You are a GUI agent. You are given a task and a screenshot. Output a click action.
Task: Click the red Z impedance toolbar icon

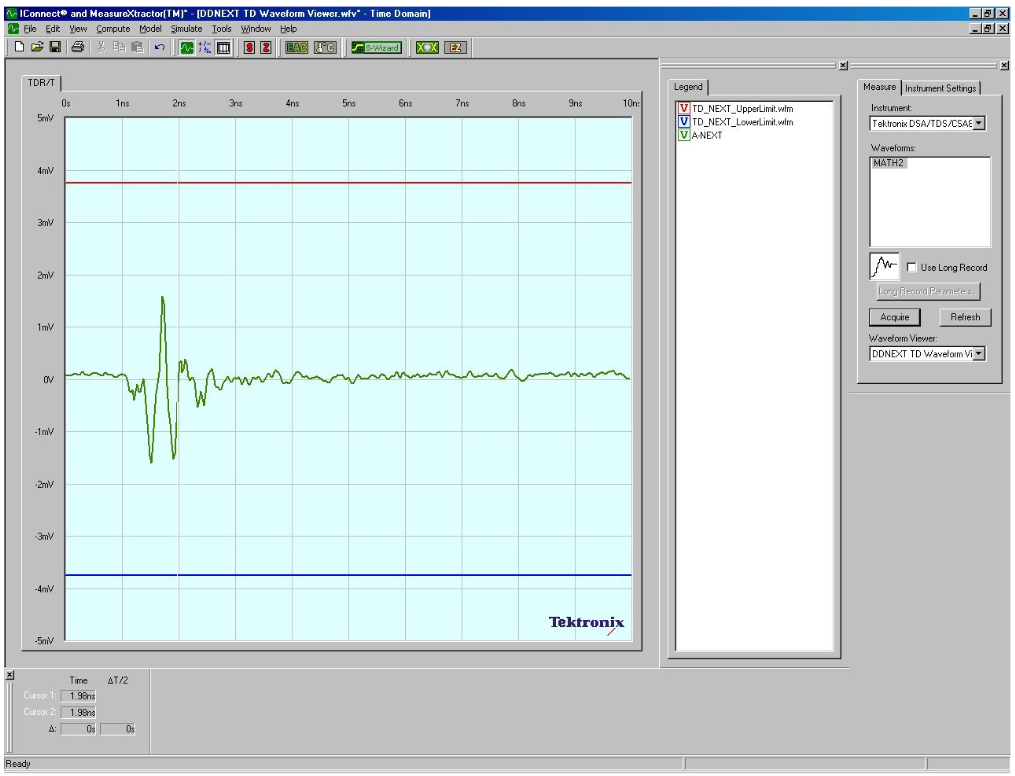[x=265, y=47]
